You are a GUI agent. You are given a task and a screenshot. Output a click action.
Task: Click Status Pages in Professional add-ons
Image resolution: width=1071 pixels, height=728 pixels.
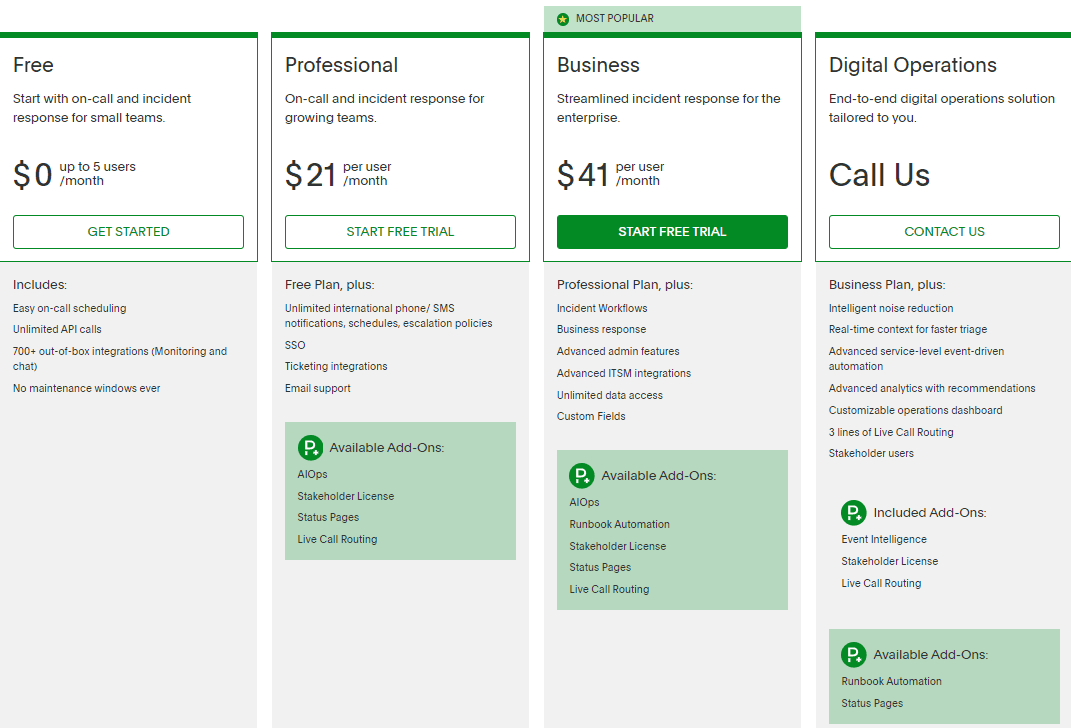[x=328, y=518]
